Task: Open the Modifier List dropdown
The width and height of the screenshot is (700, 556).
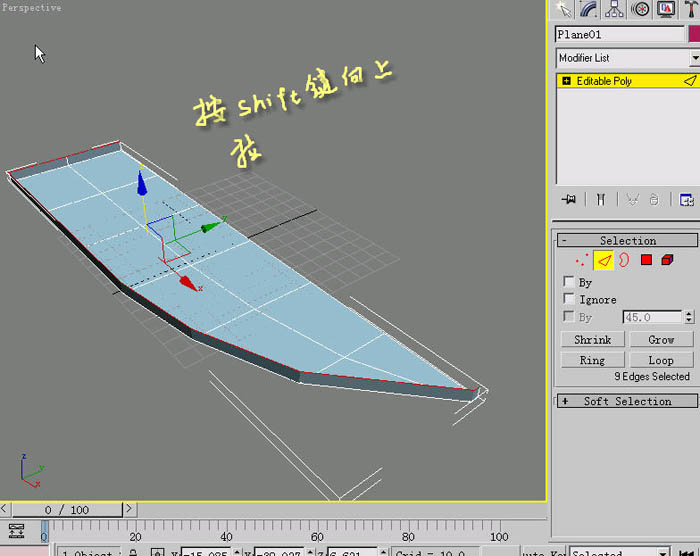Action: click(x=627, y=58)
